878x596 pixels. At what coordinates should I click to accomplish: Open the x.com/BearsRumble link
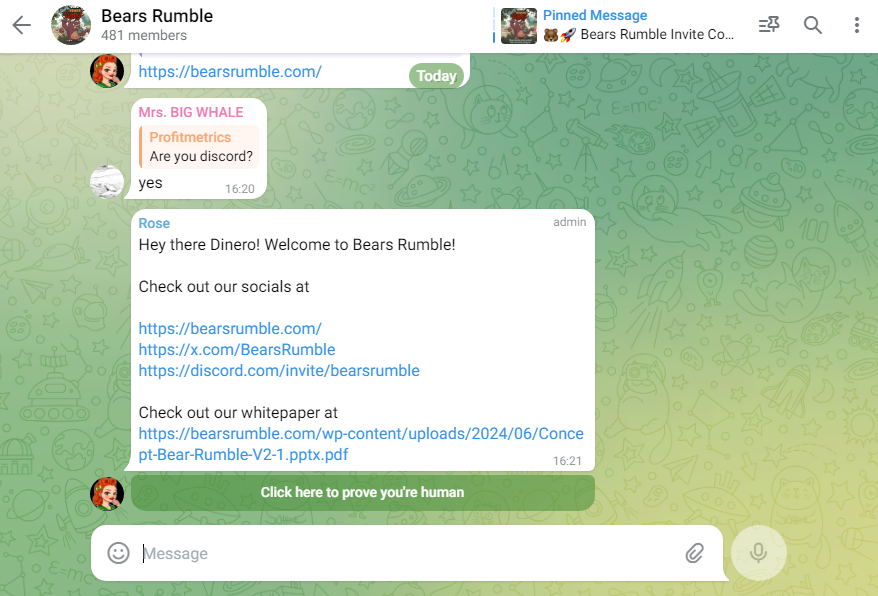point(237,350)
